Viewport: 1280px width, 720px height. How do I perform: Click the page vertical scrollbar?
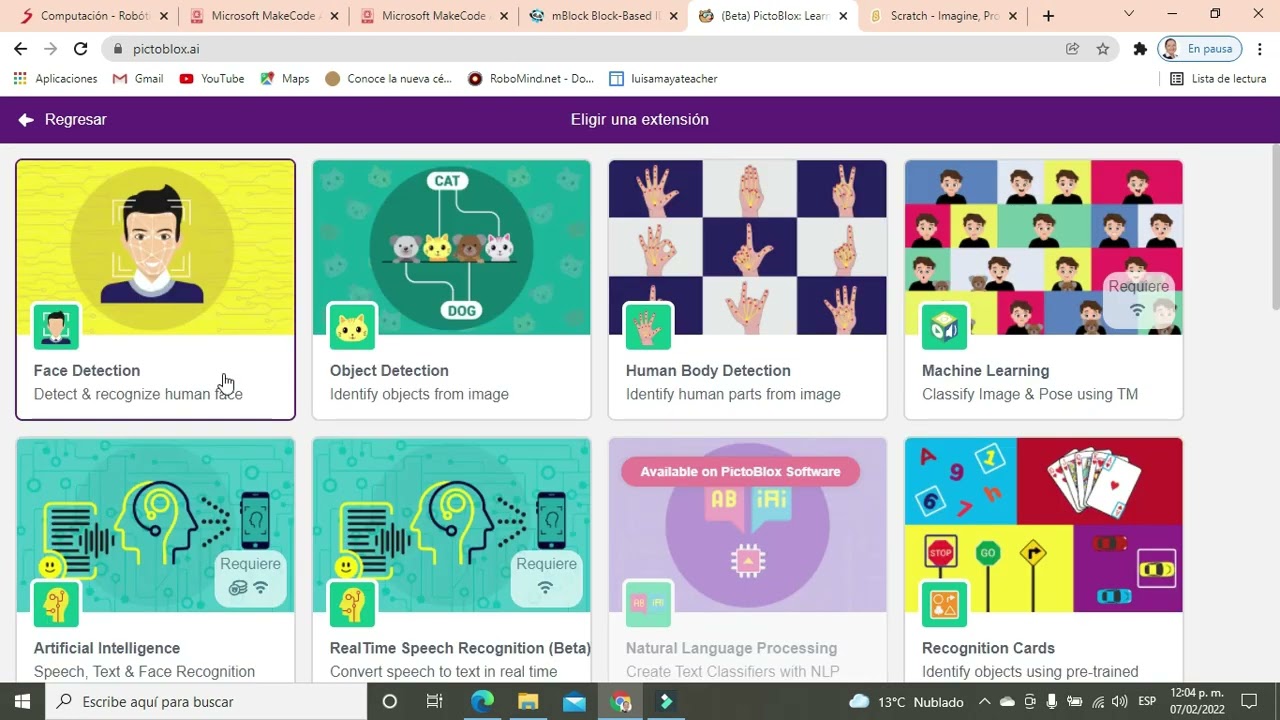point(1274,225)
